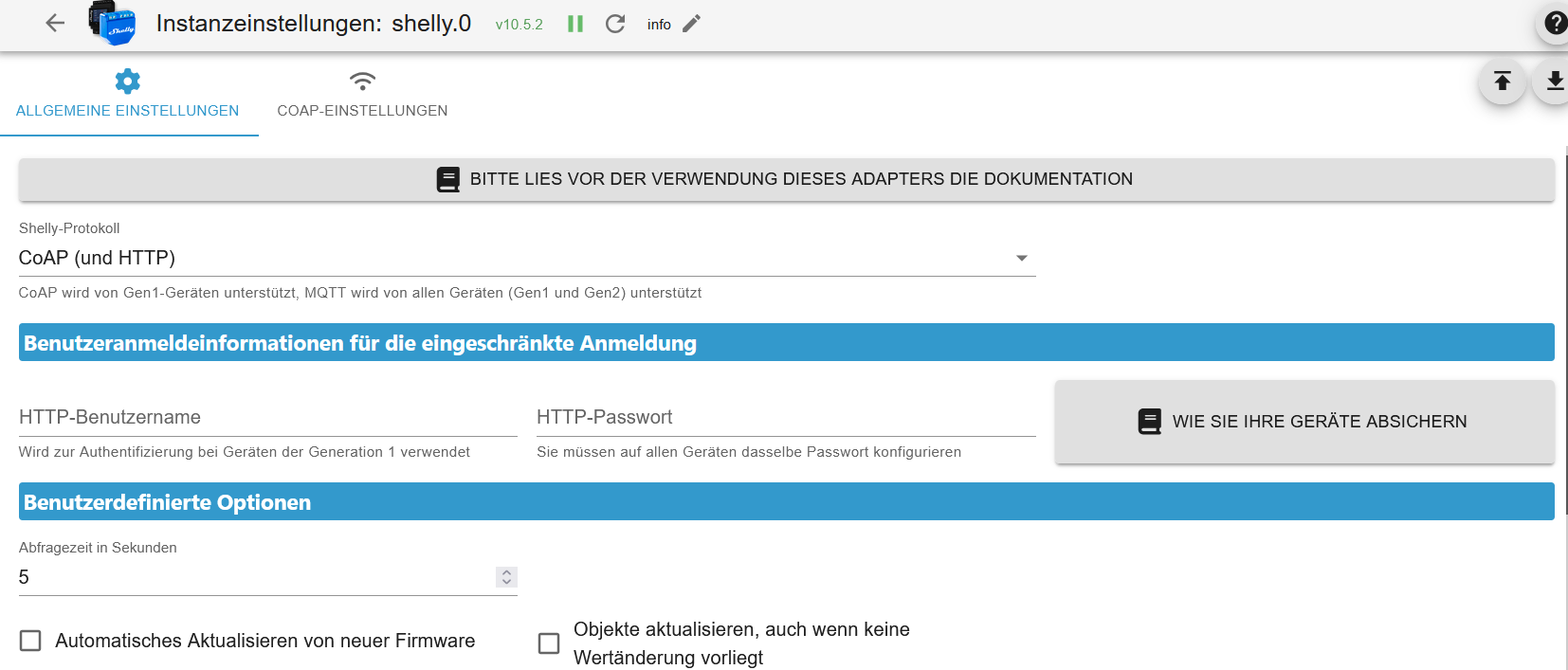Open Wie Sie Ihre Geräte absichern
The width and height of the screenshot is (1568, 670).
(x=1304, y=422)
